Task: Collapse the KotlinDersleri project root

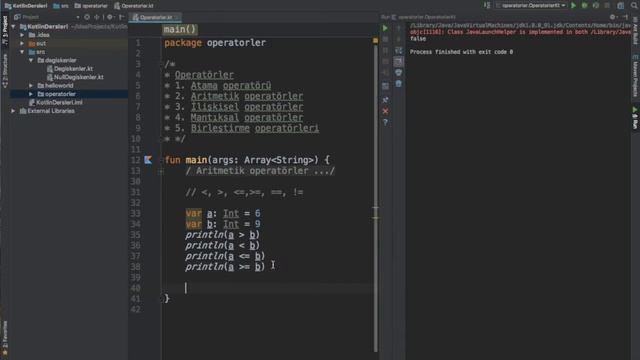Action: 13,27
